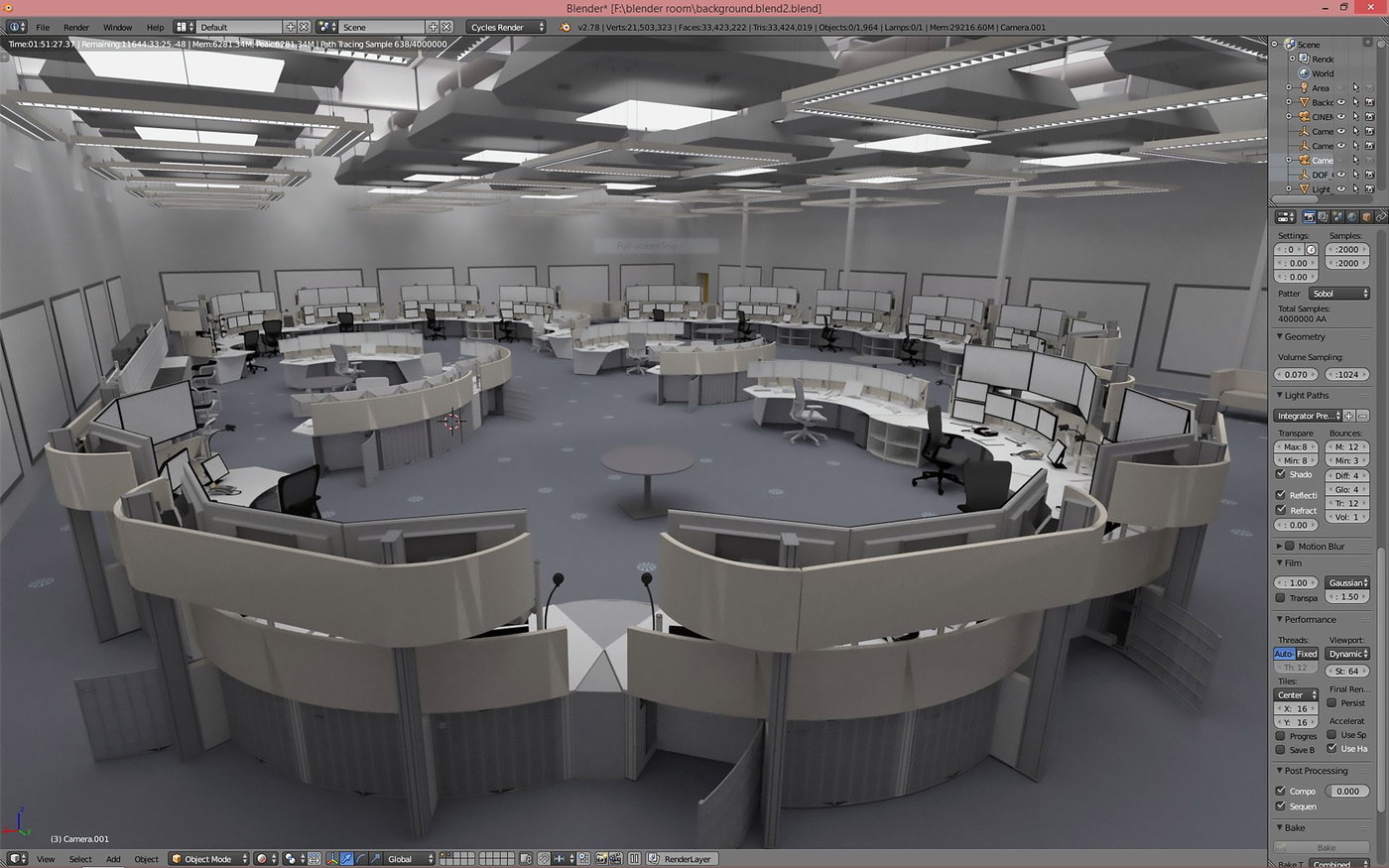Hide the DOF object with its eye toggle

tap(1341, 175)
